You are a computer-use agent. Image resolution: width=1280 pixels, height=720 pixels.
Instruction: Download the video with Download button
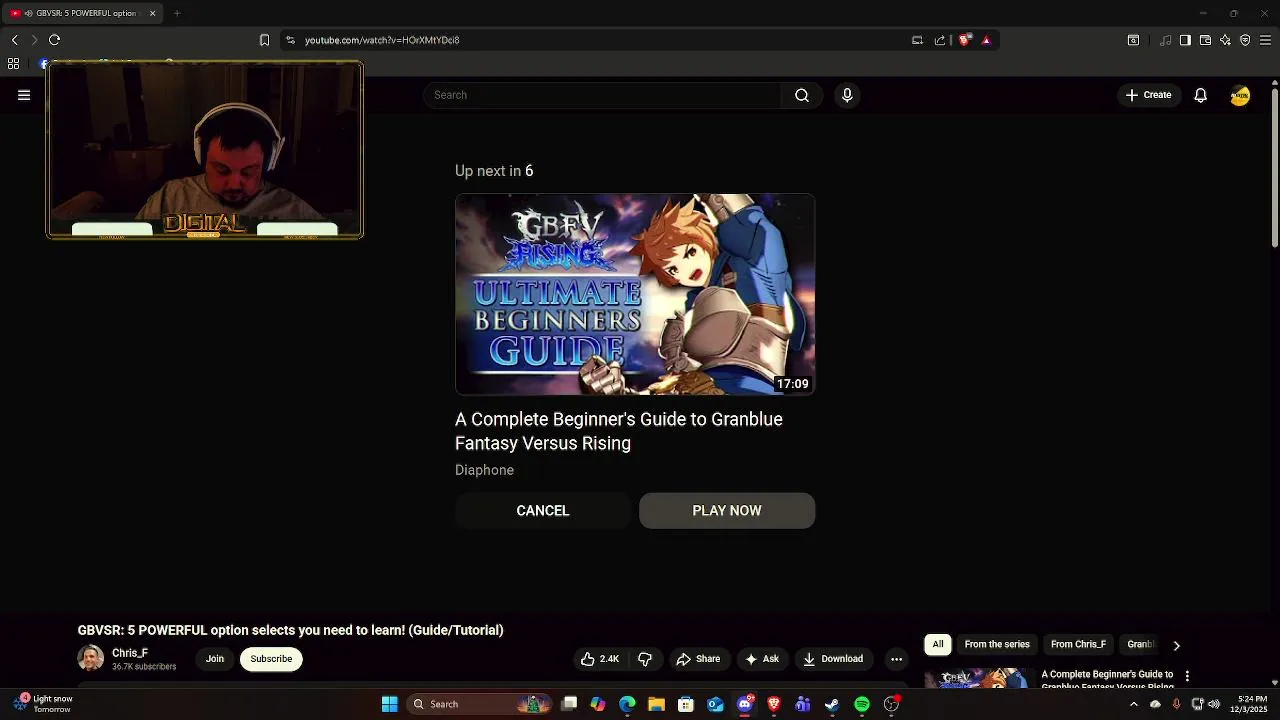click(833, 659)
